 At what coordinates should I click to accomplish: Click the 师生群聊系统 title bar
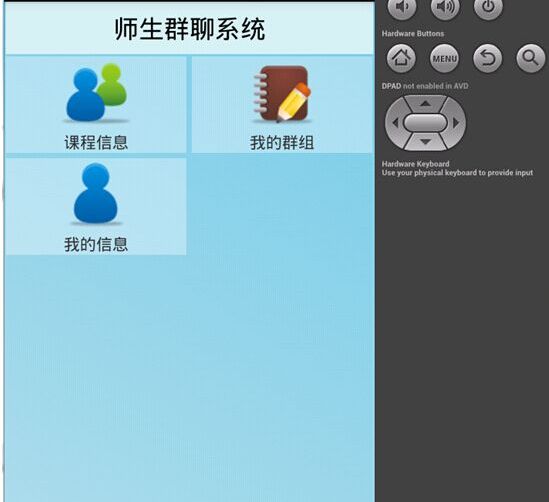click(x=190, y=29)
